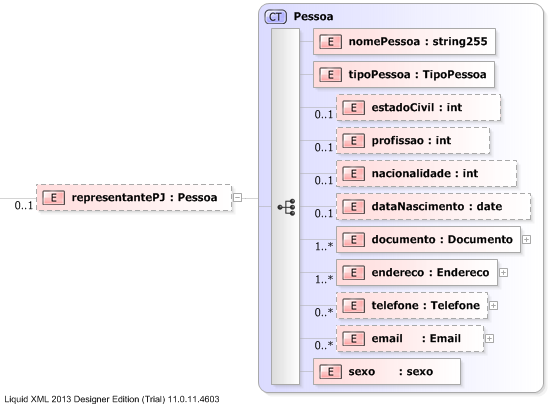Expand the email : Email element
This screenshot has width=557, height=404.
(489, 339)
